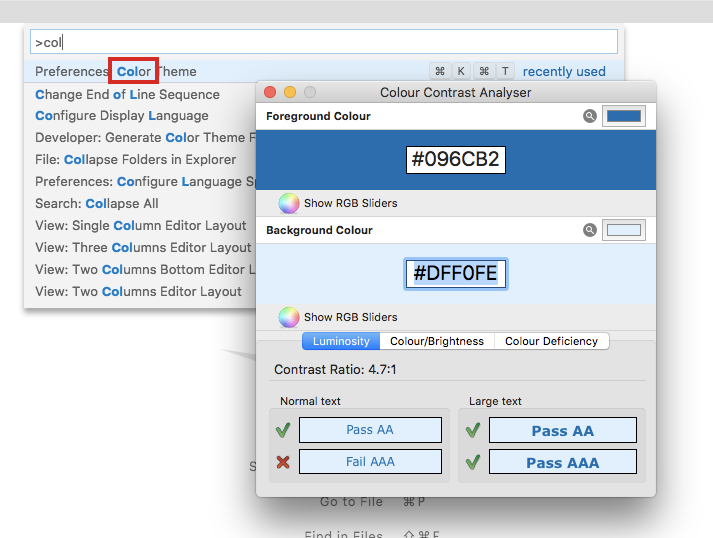The image size is (713, 538).
Task: Click the foreground colour eyedropper magnifier icon
Action: pyautogui.click(x=590, y=116)
